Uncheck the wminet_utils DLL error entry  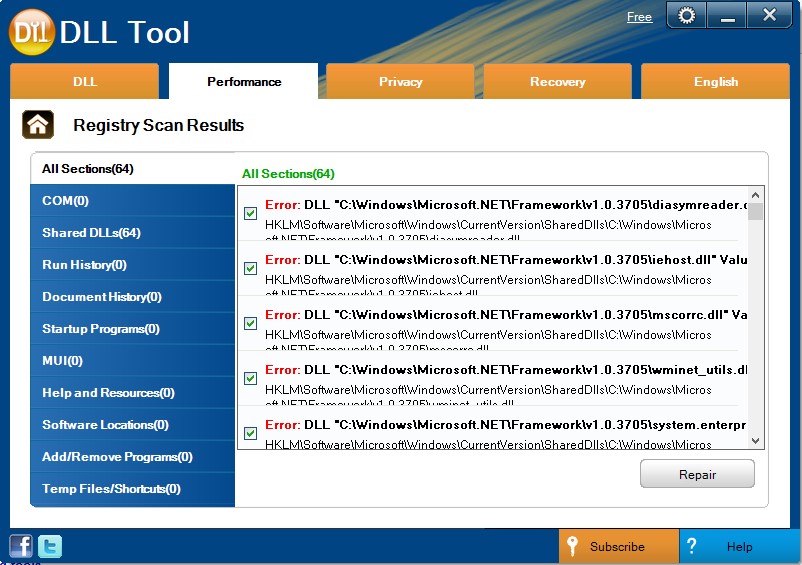pos(251,378)
